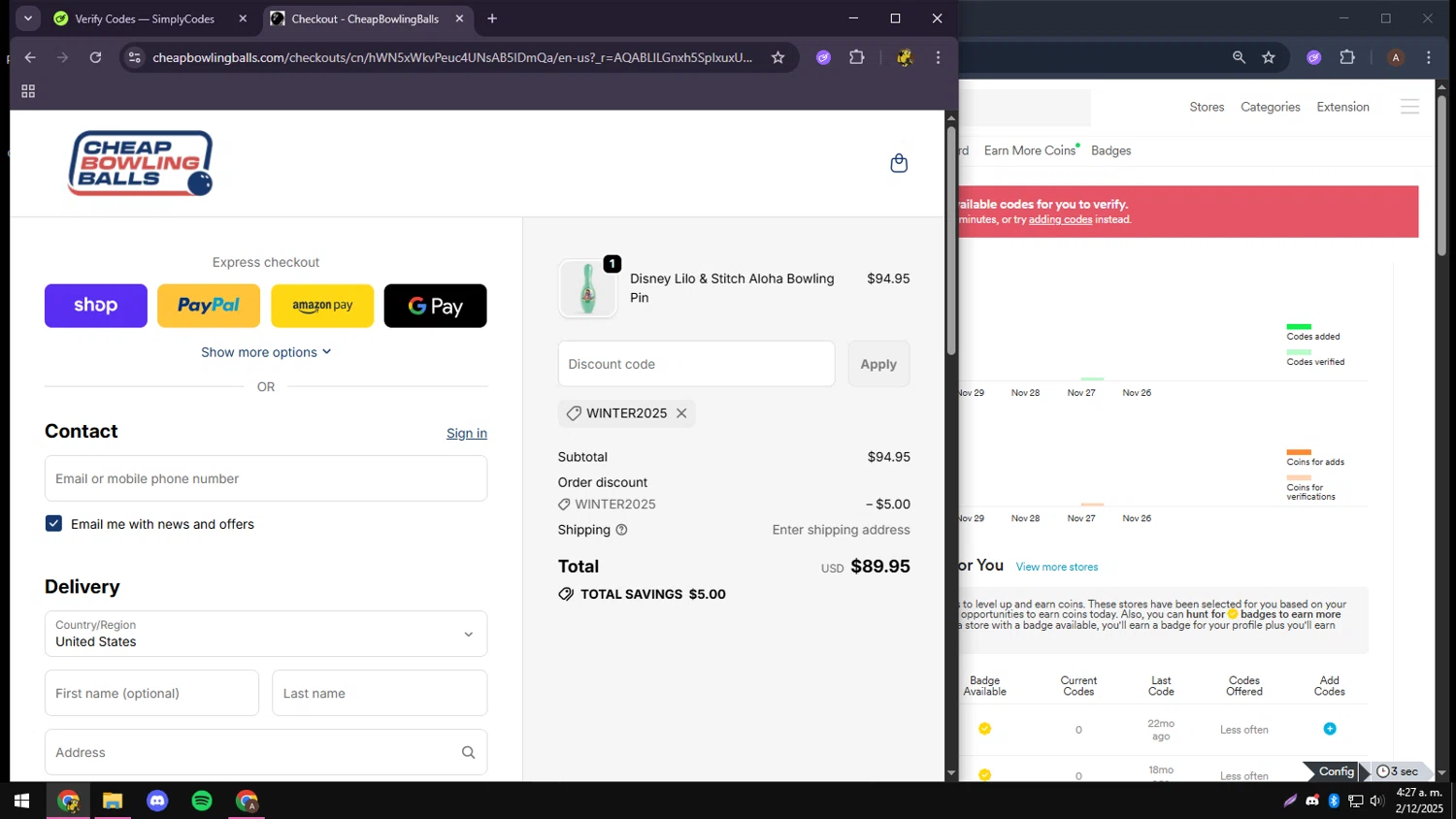Click Codes added legend entry
Screen dimensions: 1456x819
point(1313,333)
